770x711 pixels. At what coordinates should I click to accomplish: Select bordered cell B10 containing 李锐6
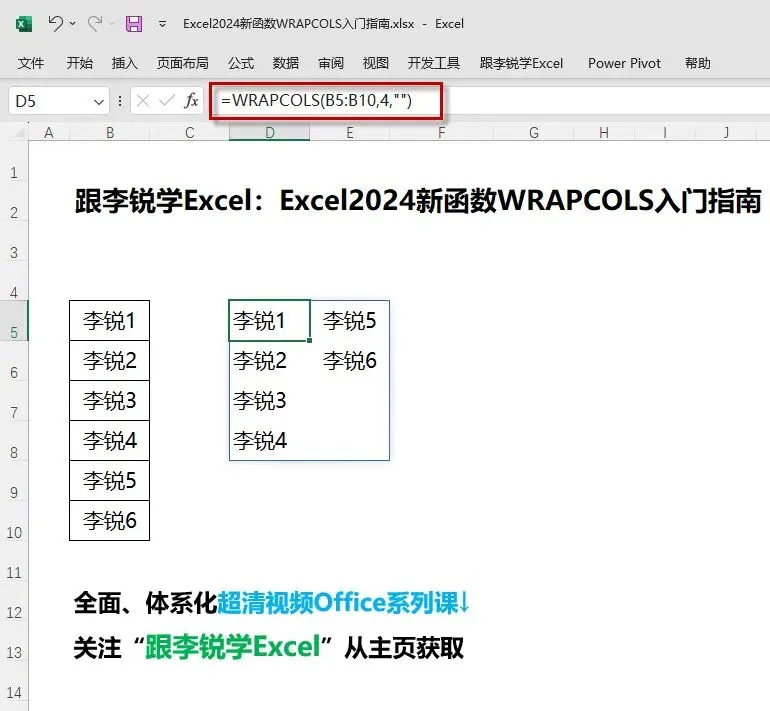(110, 520)
